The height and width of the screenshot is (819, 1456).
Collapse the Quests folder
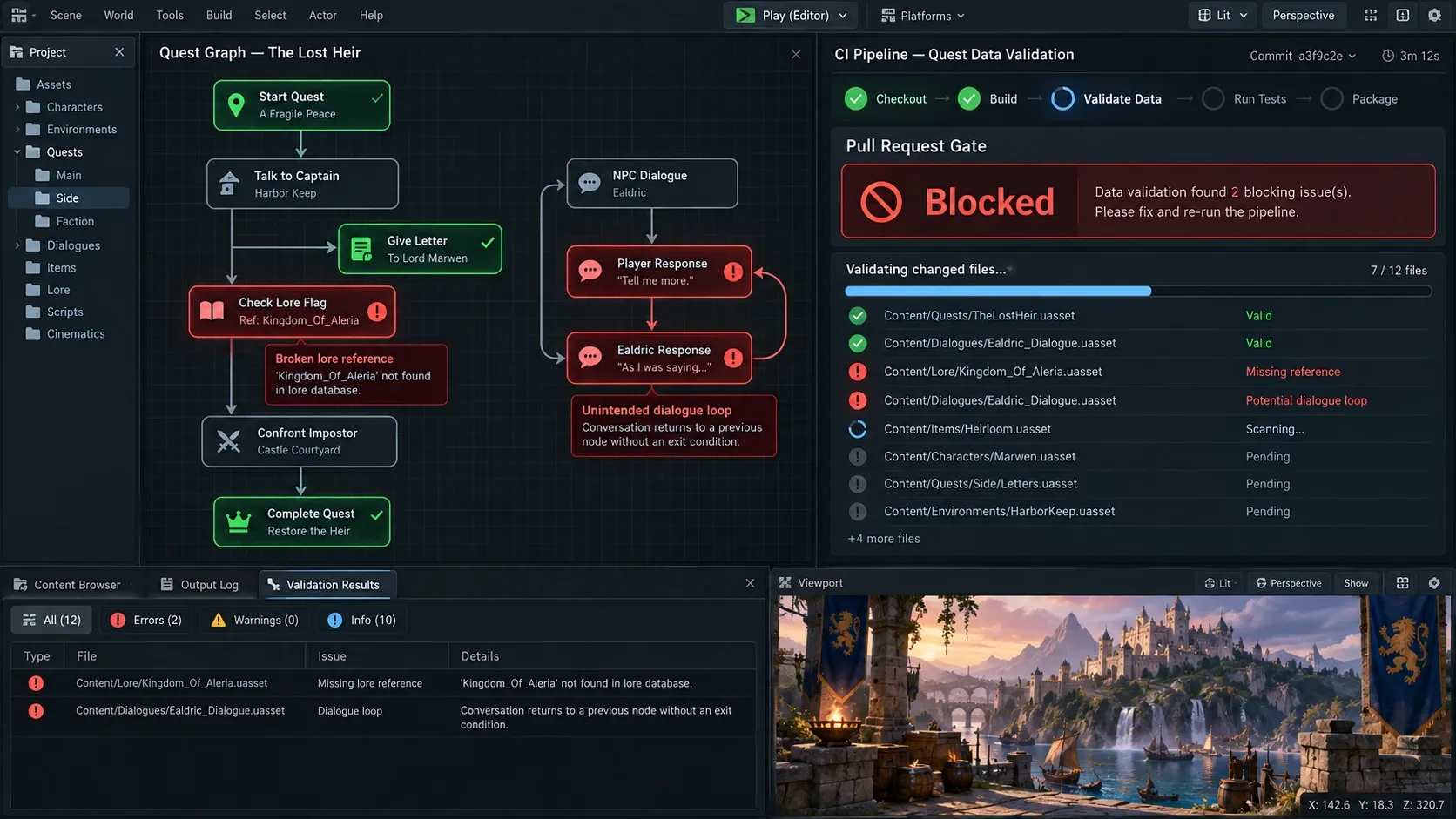[x=17, y=151]
